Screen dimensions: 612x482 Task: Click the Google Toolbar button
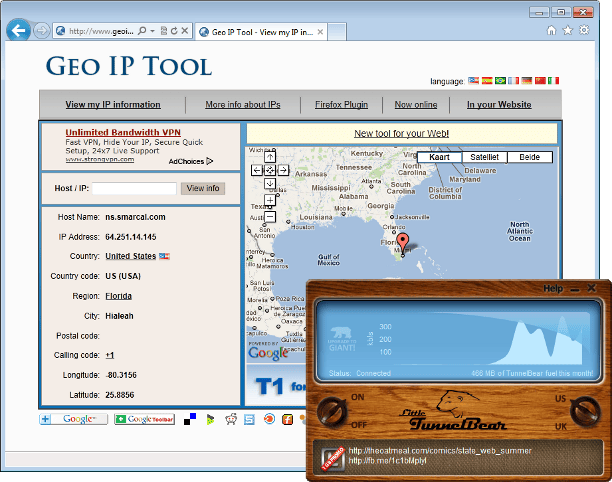coord(144,419)
